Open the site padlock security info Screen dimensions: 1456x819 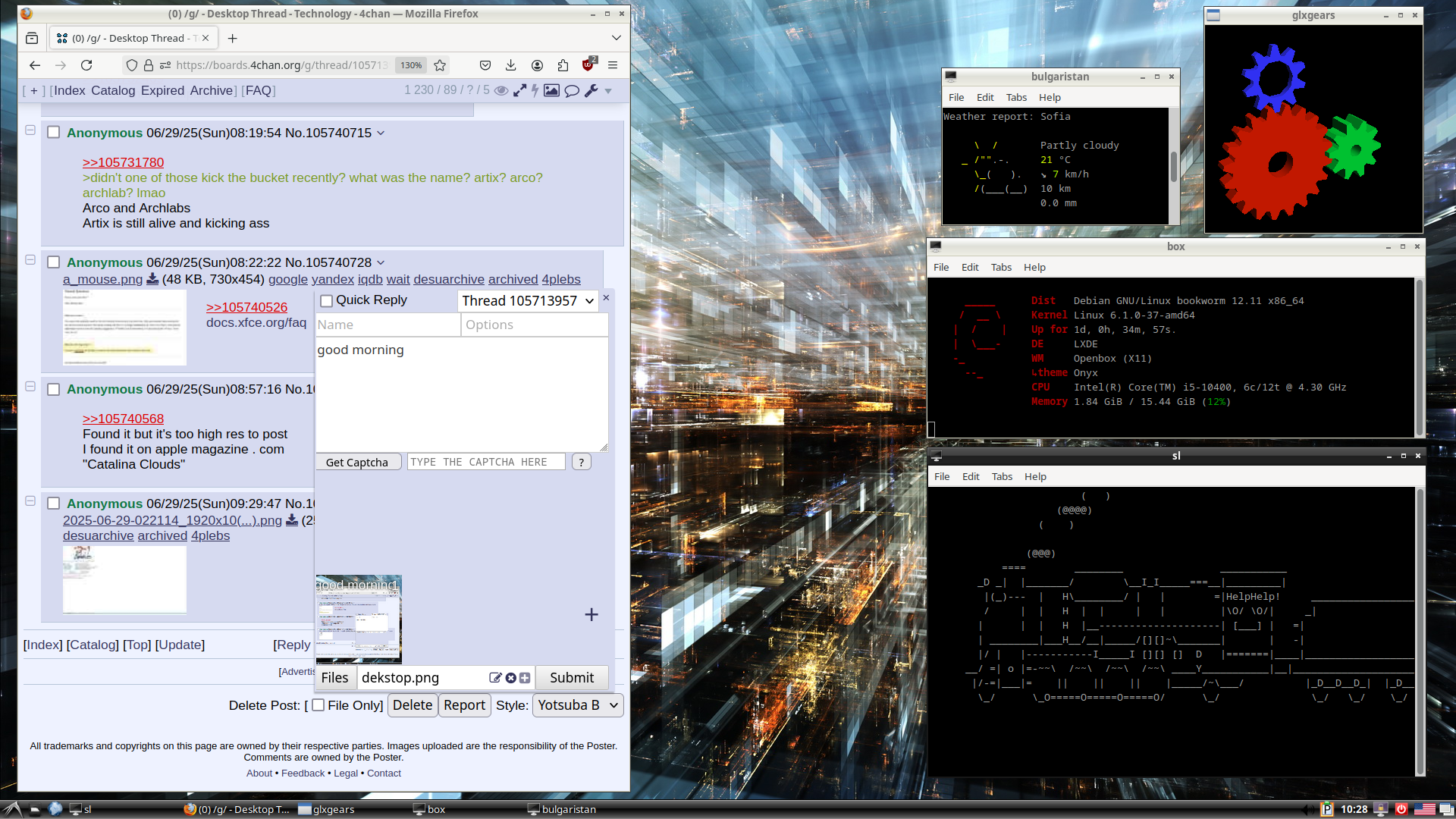(x=149, y=65)
